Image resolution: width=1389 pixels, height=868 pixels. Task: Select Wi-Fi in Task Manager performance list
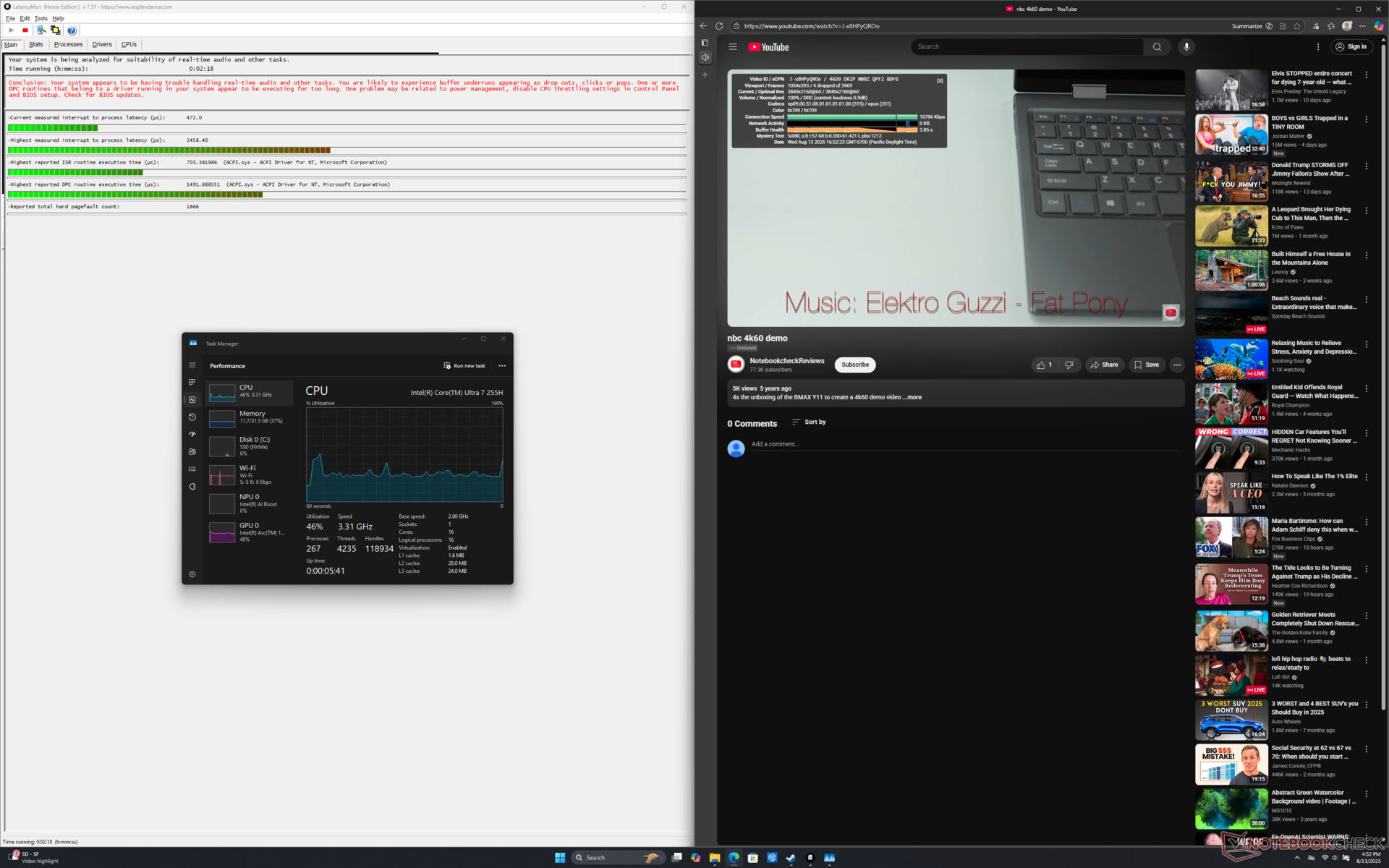click(x=250, y=475)
